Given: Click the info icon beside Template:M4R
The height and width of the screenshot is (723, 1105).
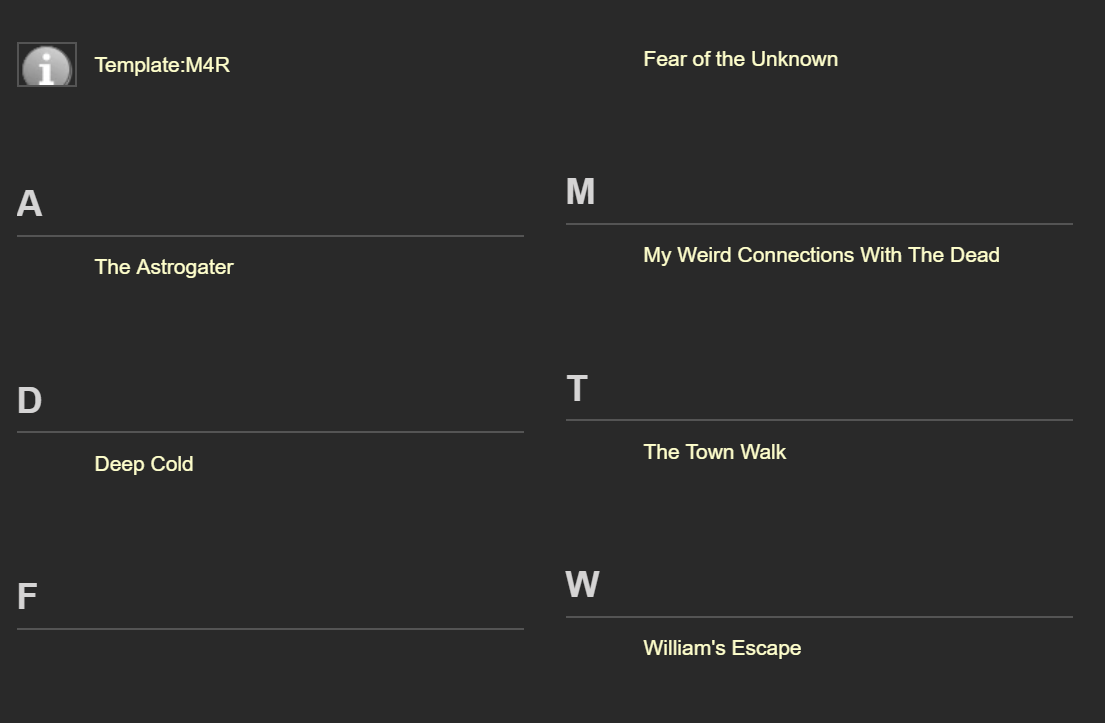Looking at the screenshot, I should pos(47,65).
